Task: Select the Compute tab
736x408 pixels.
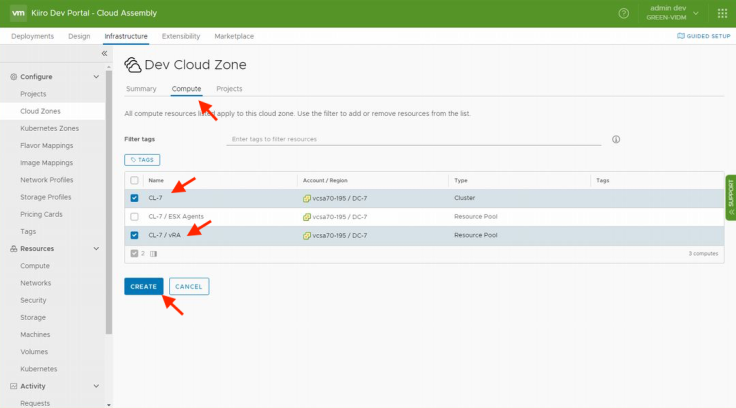Action: pyautogui.click(x=186, y=89)
